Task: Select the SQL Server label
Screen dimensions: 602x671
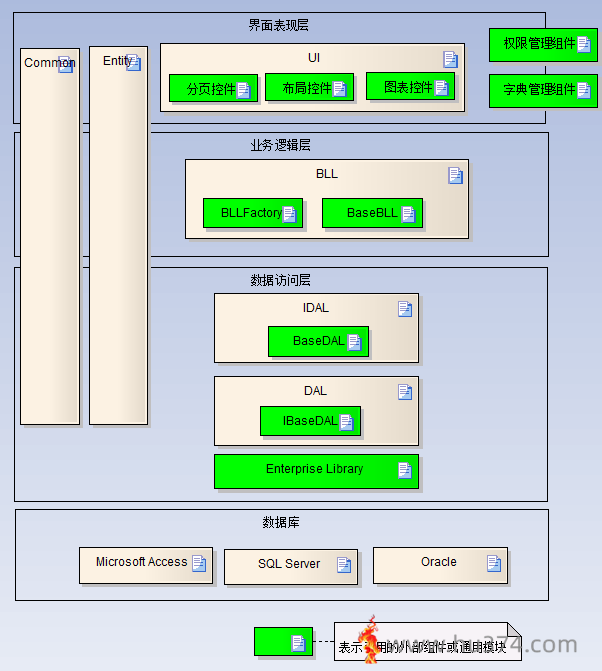Action: coord(289,564)
